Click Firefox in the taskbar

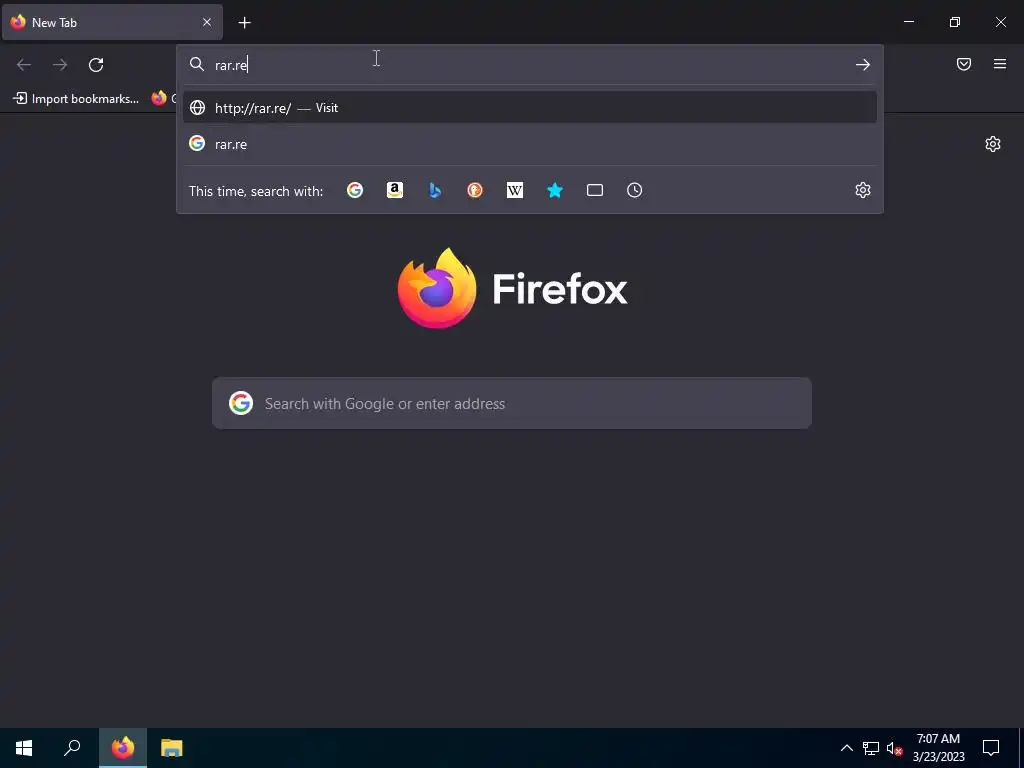click(x=123, y=748)
